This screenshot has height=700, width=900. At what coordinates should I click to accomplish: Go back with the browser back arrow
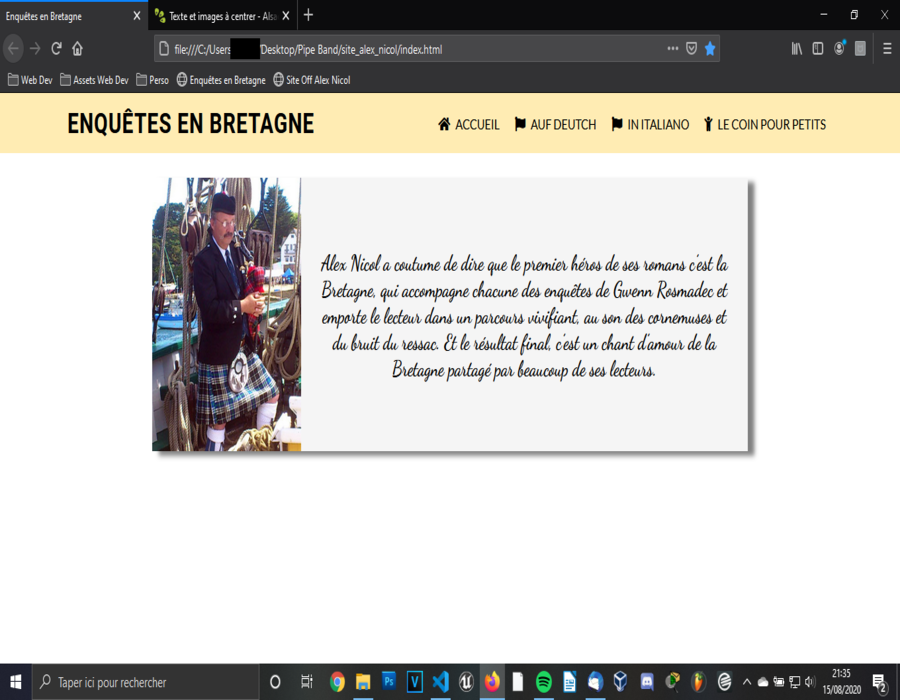[14, 49]
